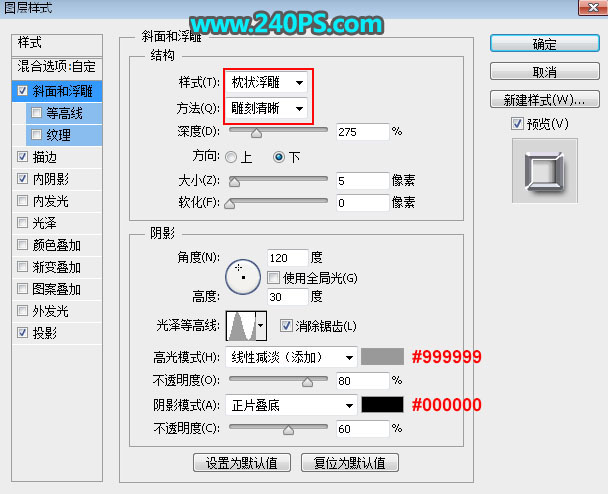This screenshot has height=494, width=608.
Task: Uncheck the 投影 effect checkbox
Action: pos(22,332)
